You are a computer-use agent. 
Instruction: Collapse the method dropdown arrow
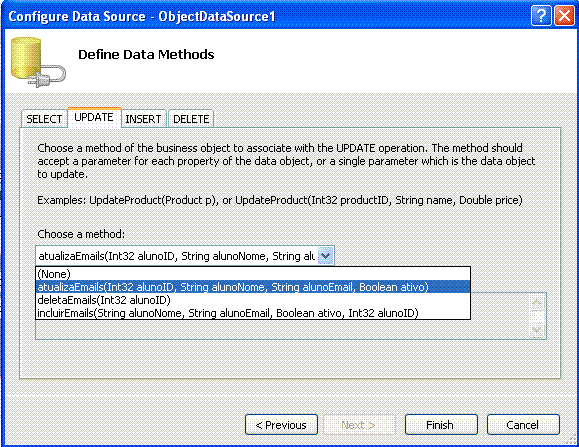click(326, 255)
